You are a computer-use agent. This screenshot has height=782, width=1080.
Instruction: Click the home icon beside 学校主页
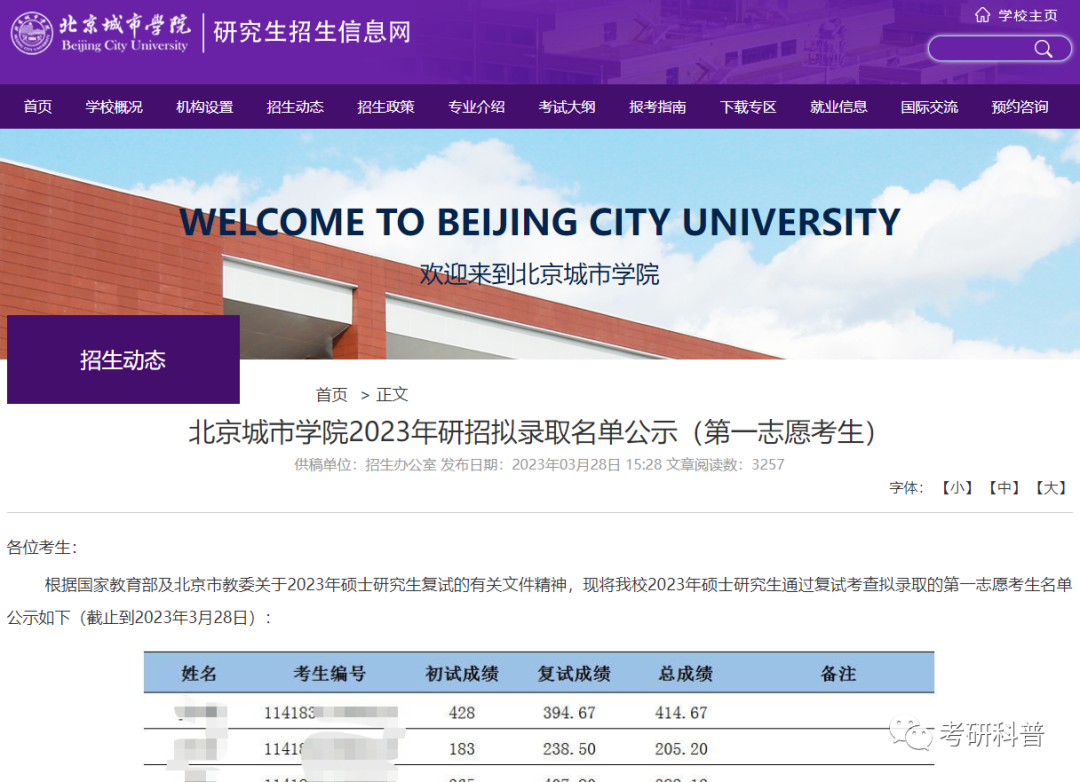983,15
